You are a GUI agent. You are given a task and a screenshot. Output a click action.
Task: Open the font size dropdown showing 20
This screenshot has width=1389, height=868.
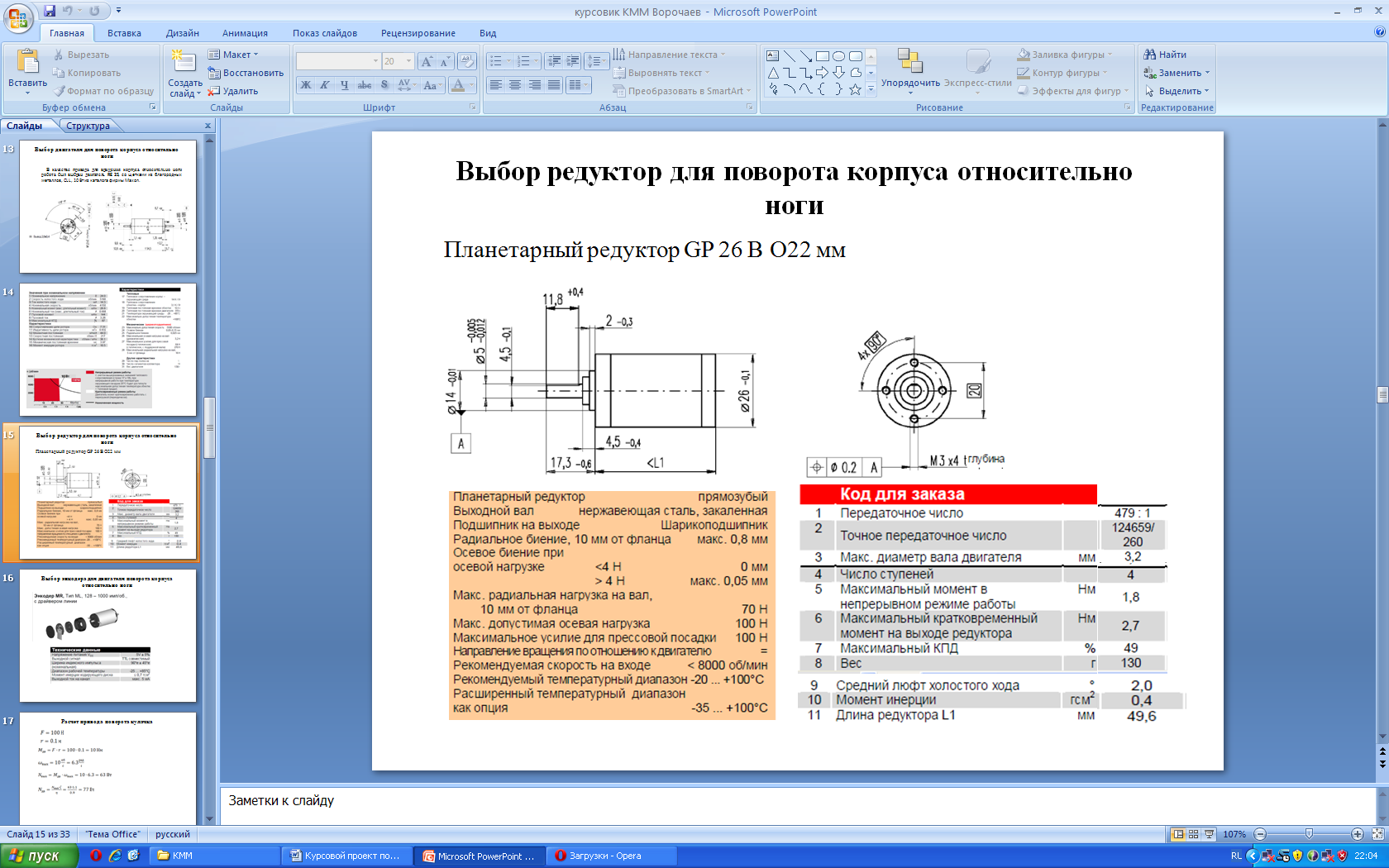[398, 61]
